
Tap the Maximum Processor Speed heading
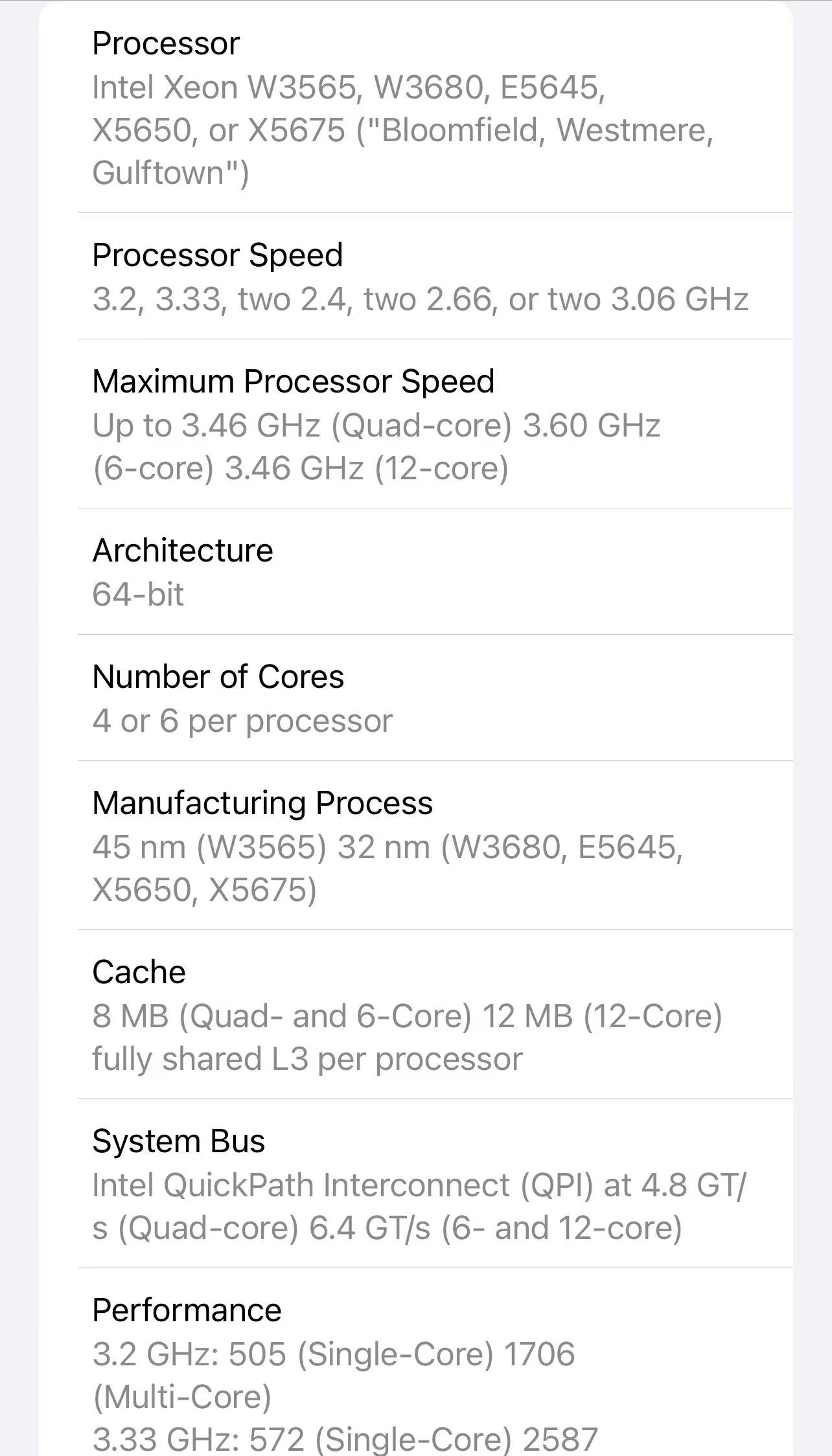click(294, 381)
